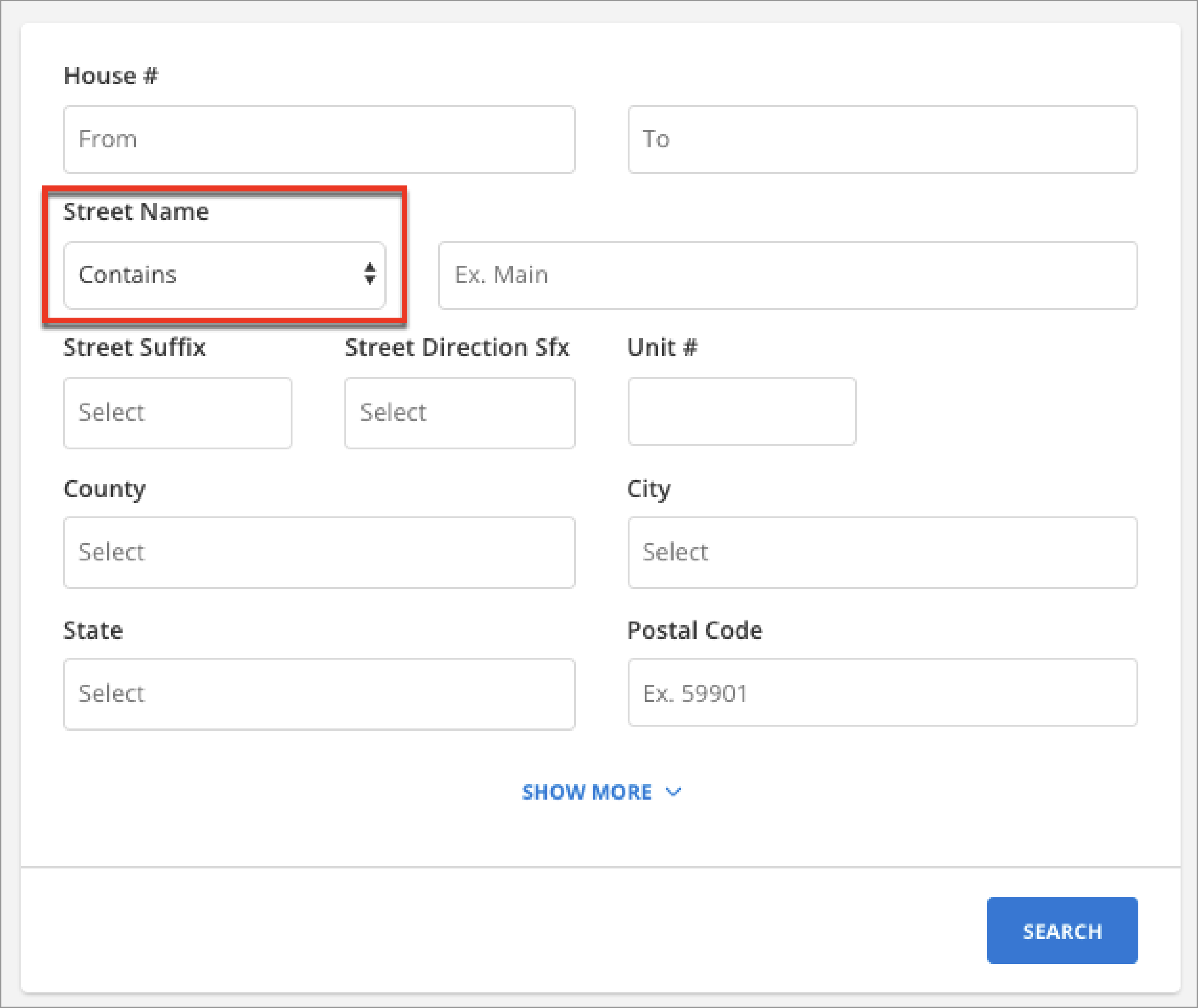Open the City select field
The width and height of the screenshot is (1198, 1008).
pyautogui.click(x=882, y=553)
